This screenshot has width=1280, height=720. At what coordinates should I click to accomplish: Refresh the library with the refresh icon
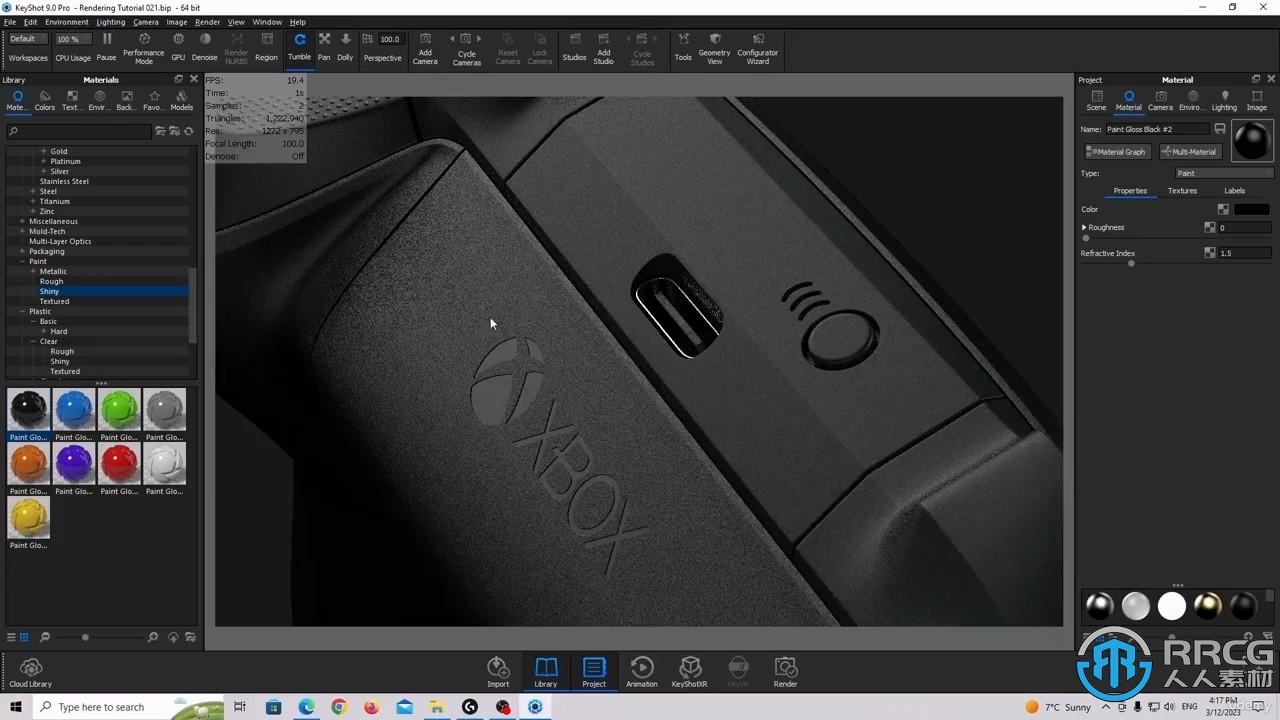pos(188,131)
